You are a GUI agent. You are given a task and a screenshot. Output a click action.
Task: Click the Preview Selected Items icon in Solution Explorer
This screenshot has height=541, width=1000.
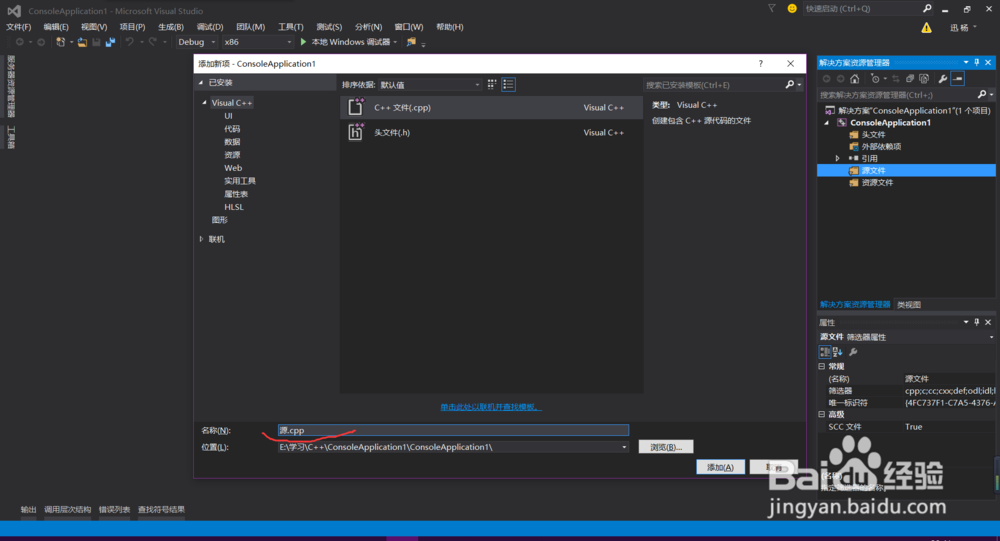click(958, 78)
